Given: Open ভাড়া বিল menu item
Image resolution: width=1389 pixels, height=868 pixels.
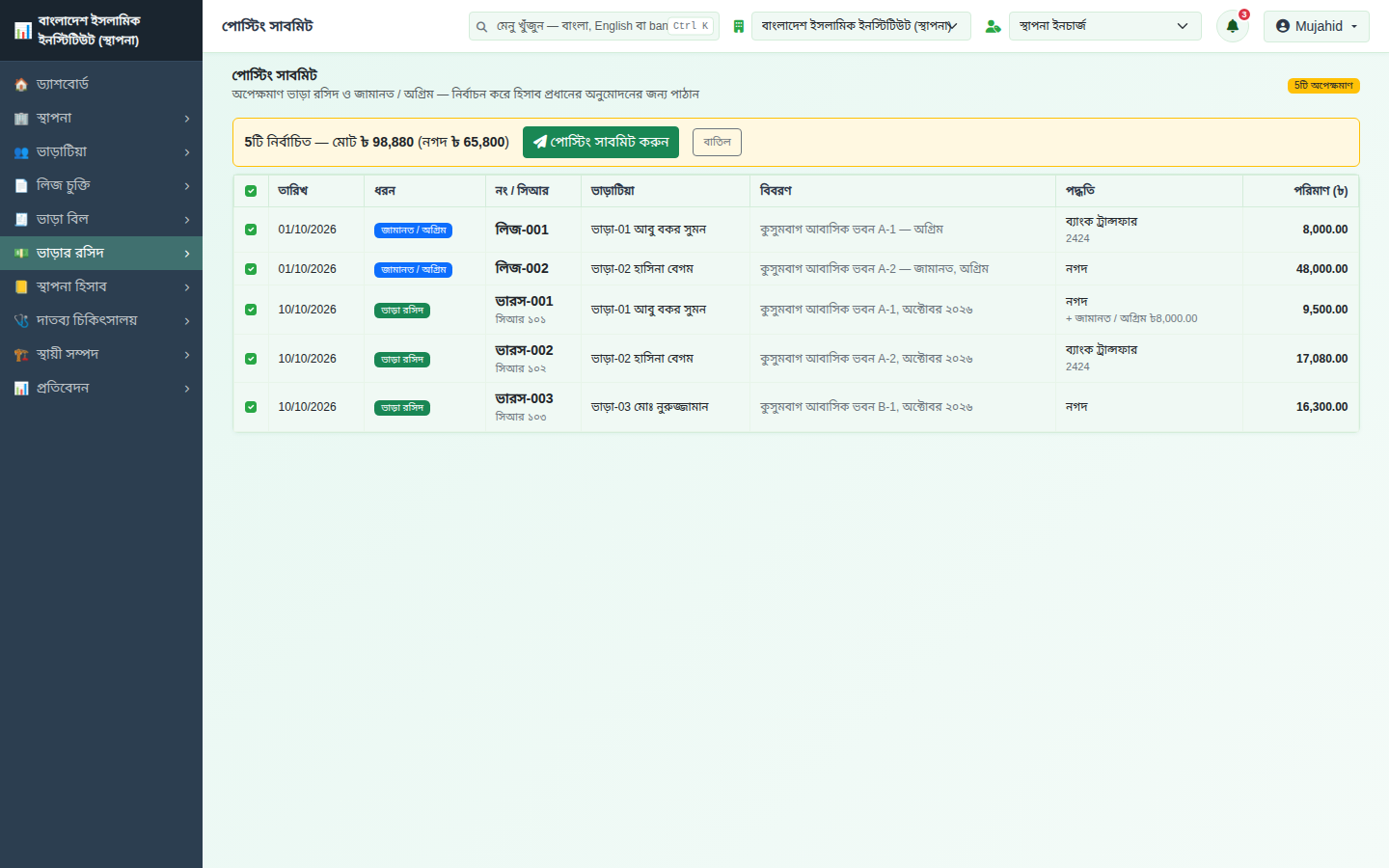Looking at the screenshot, I should [101, 220].
